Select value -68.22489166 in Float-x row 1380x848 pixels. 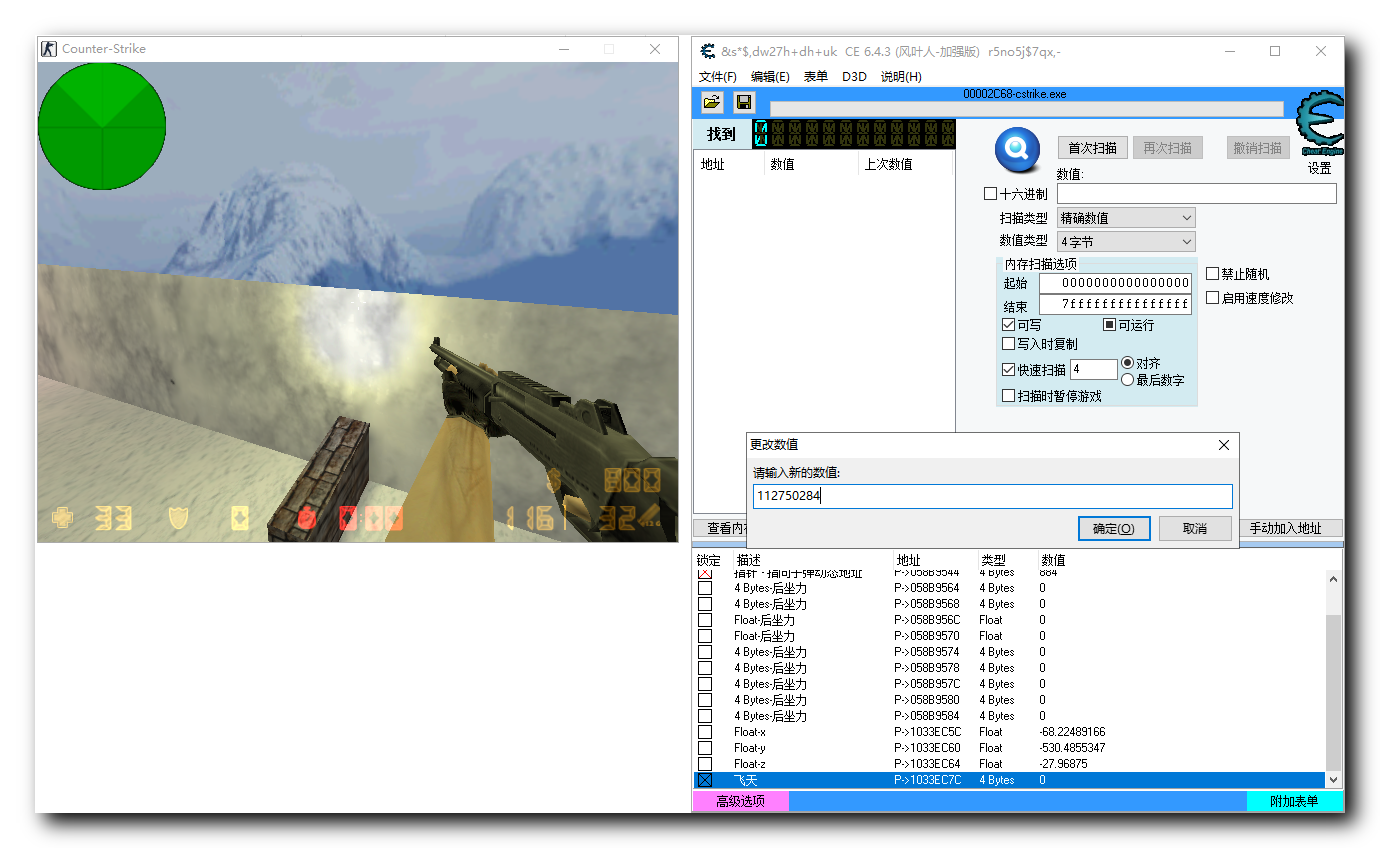pos(1072,732)
